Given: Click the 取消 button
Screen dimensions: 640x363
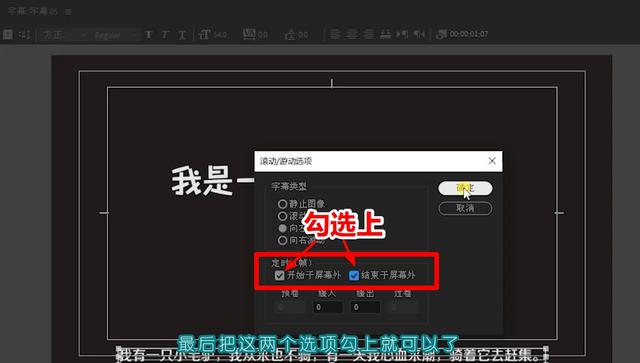Looking at the screenshot, I should click(x=465, y=208).
